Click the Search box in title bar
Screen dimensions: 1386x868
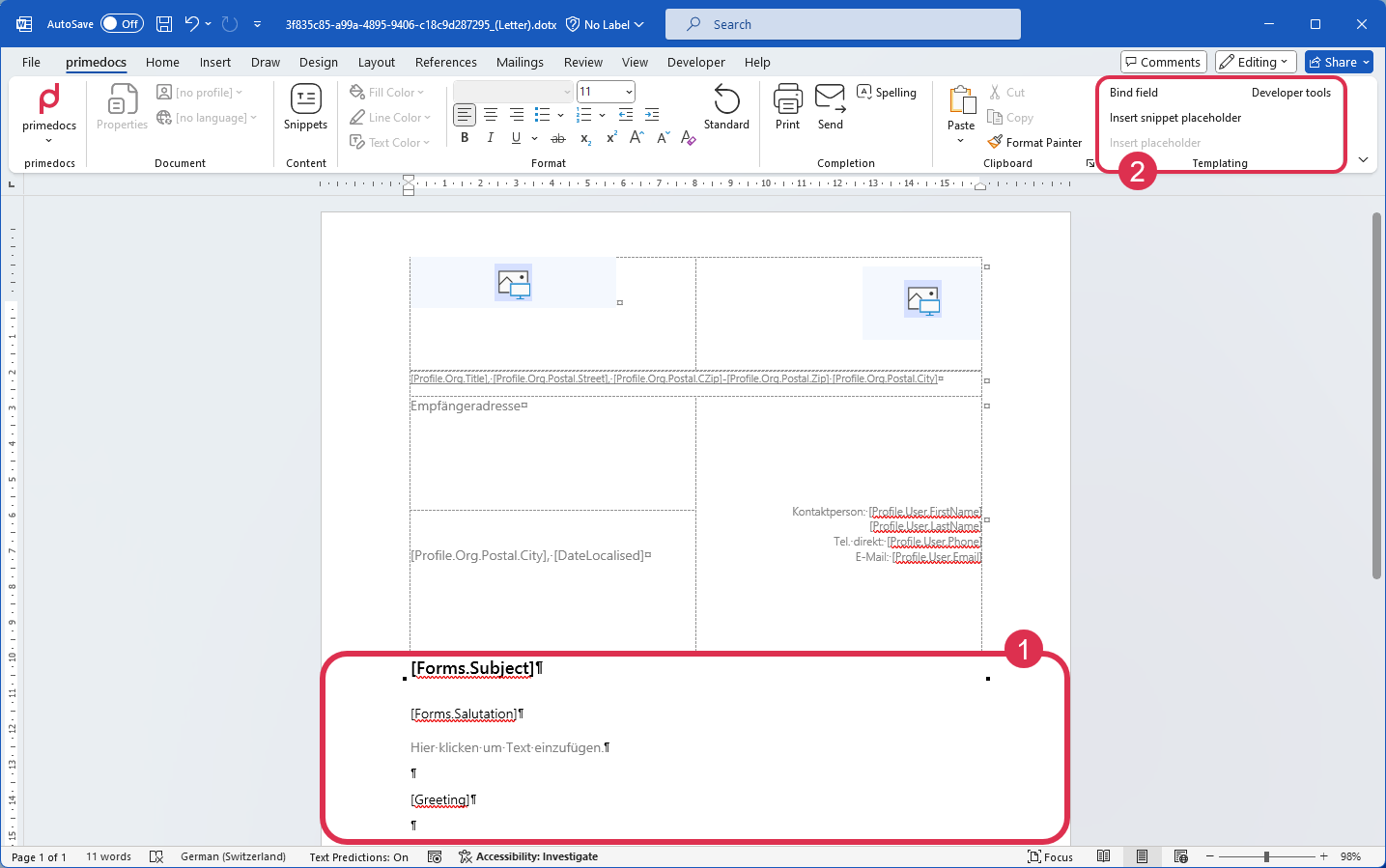point(842,24)
